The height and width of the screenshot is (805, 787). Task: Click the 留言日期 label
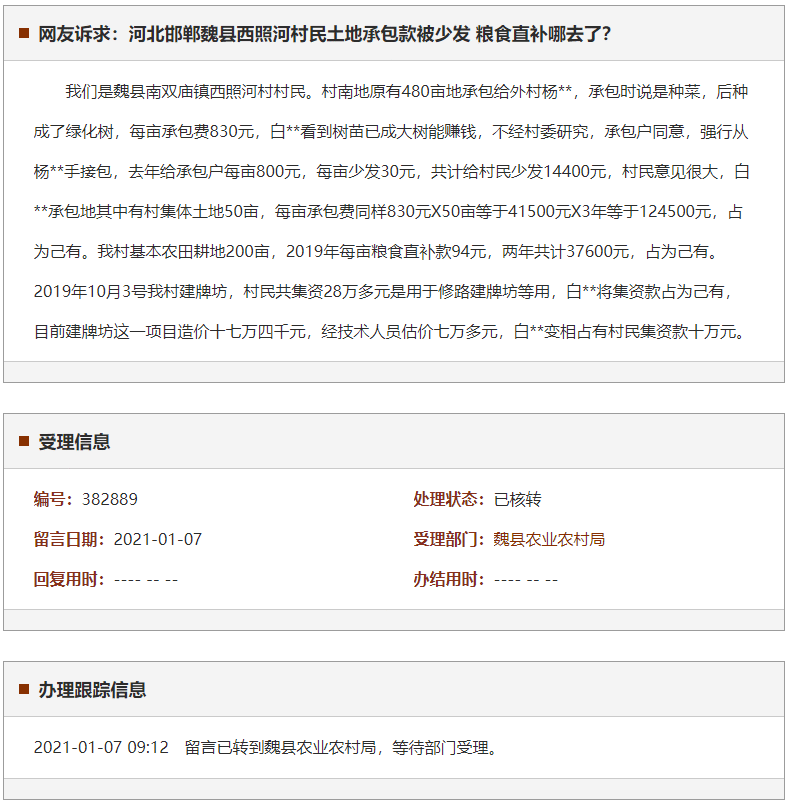click(69, 539)
